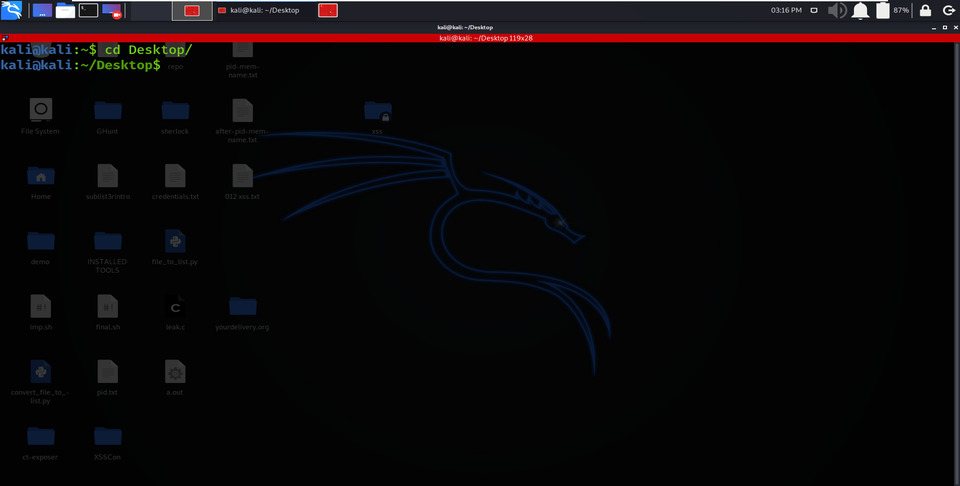Lock the screen with the padlock icon
The height and width of the screenshot is (486, 960).
click(925, 10)
